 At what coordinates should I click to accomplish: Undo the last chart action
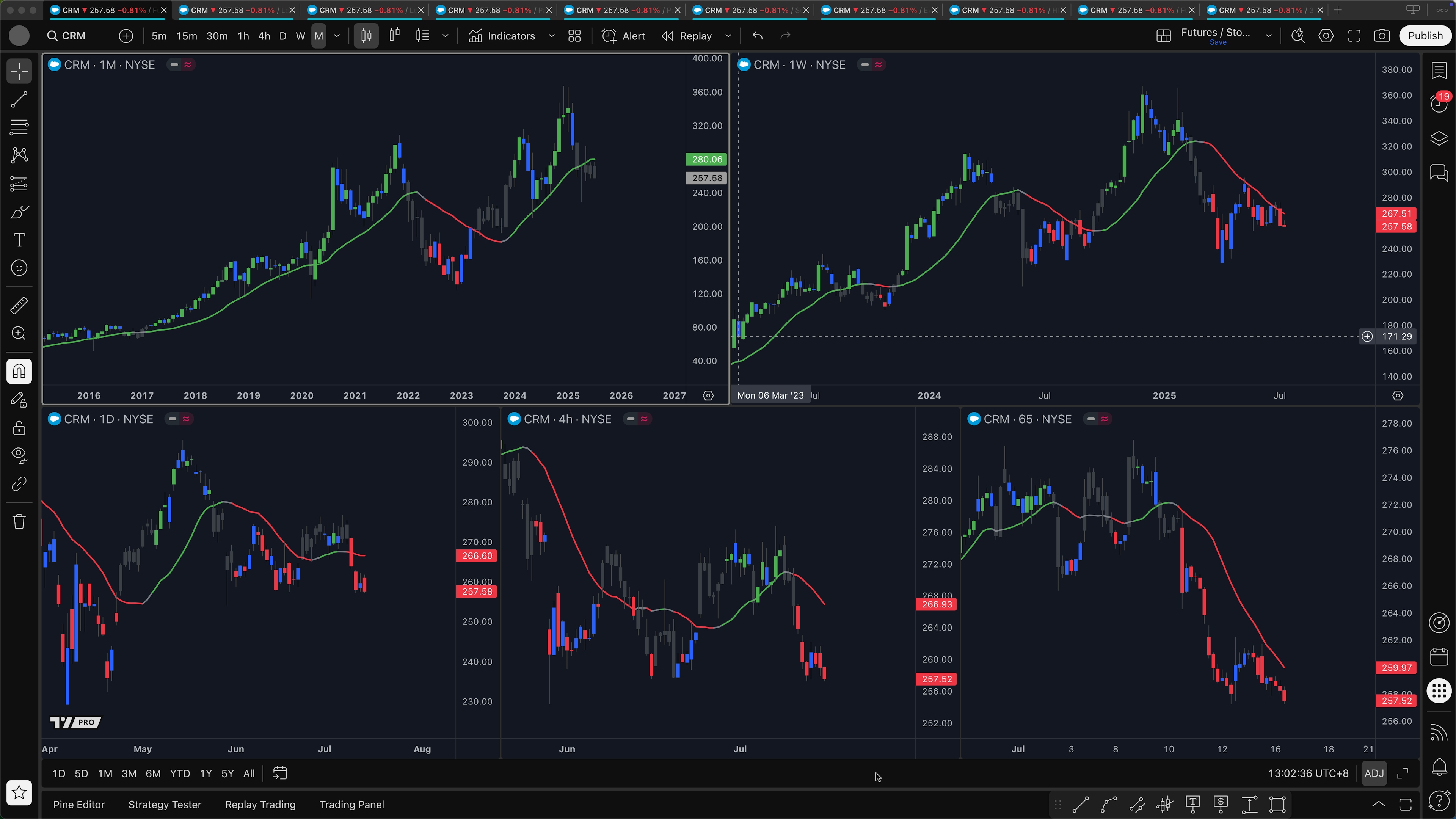click(758, 36)
